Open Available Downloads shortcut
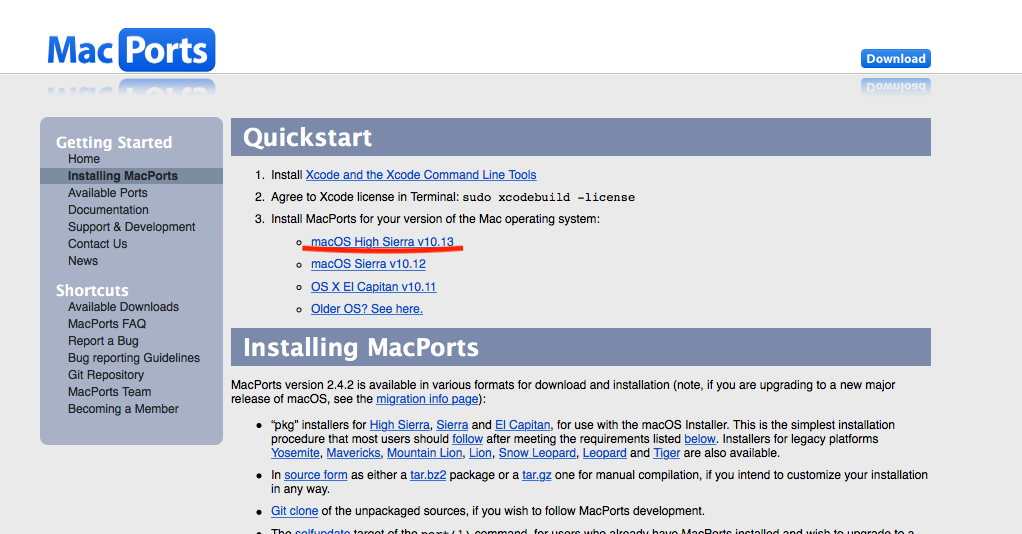The width and height of the screenshot is (1022, 534). tap(123, 307)
